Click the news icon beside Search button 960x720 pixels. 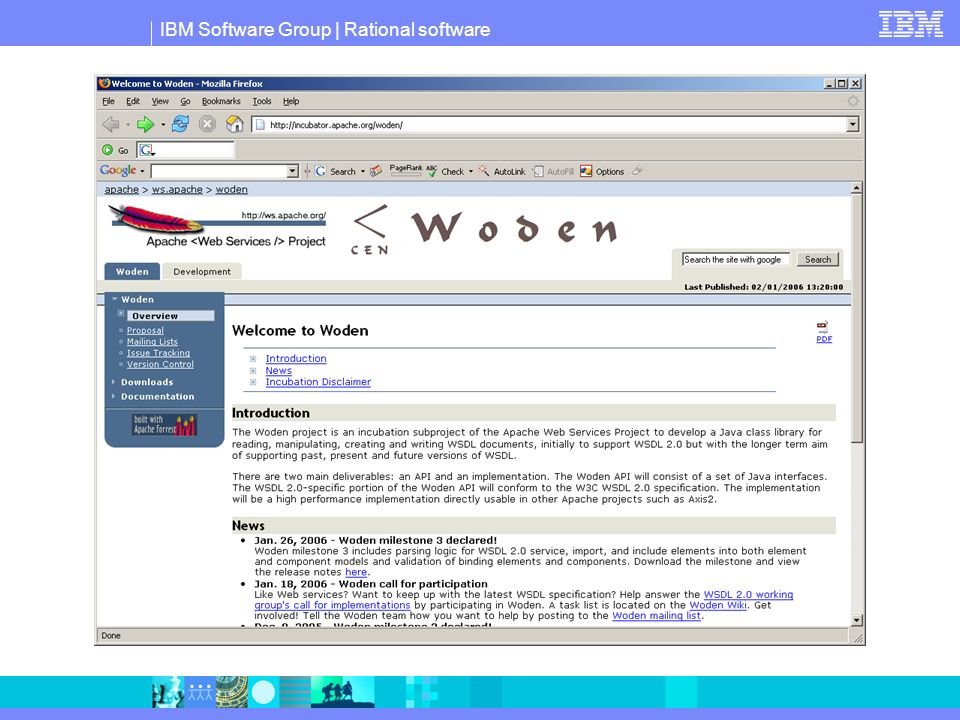pyautogui.click(x=376, y=171)
